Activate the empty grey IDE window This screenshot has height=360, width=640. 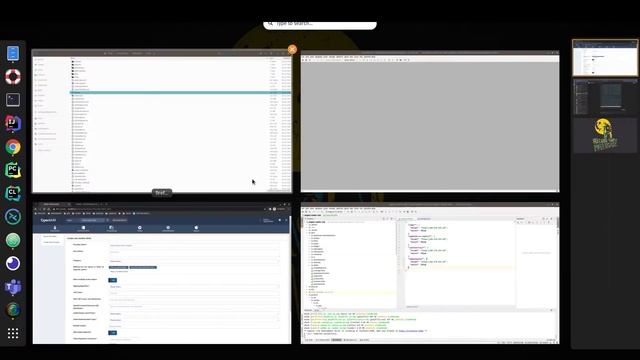[x=430, y=121]
